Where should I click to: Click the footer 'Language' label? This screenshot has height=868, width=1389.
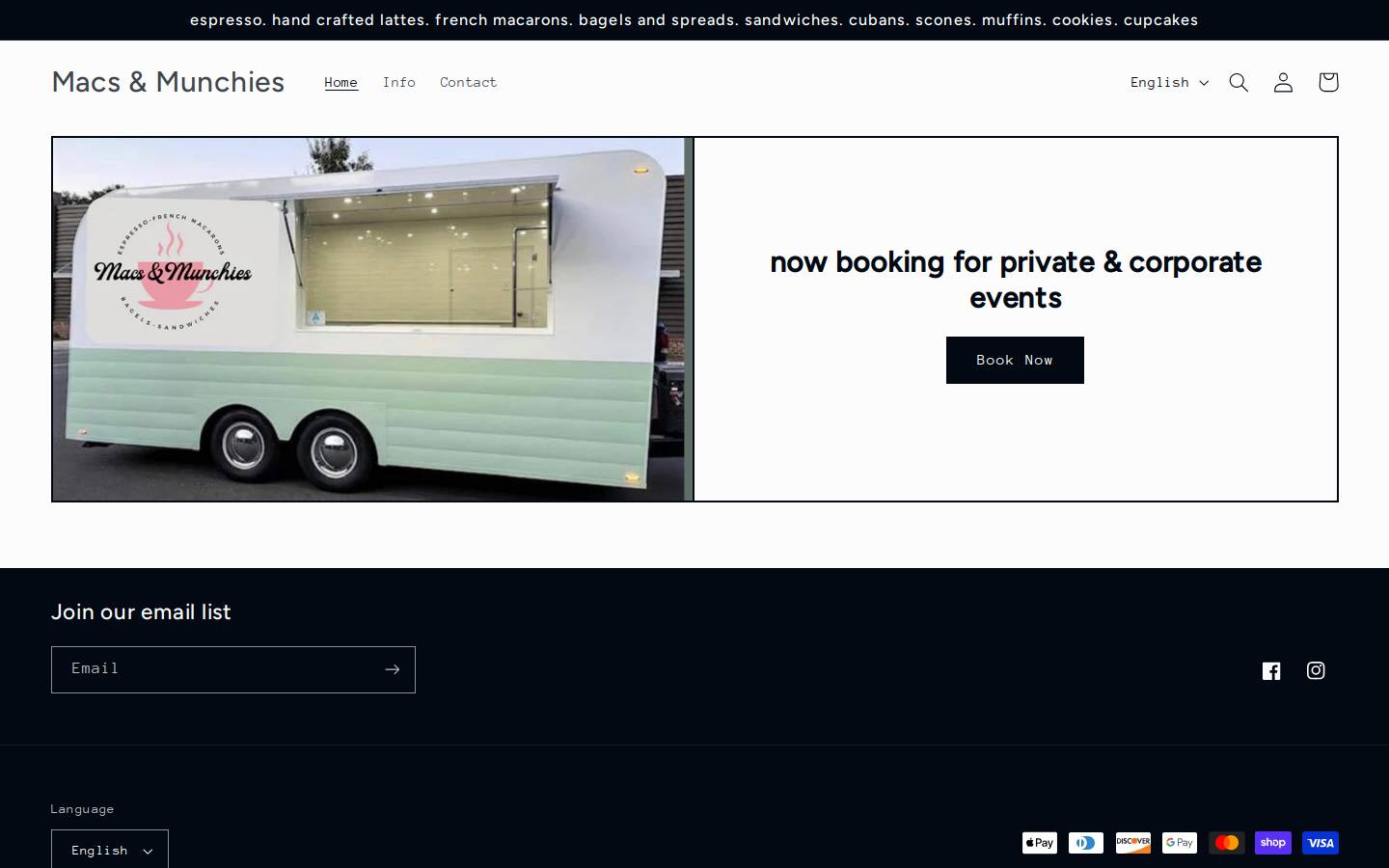coord(83,808)
